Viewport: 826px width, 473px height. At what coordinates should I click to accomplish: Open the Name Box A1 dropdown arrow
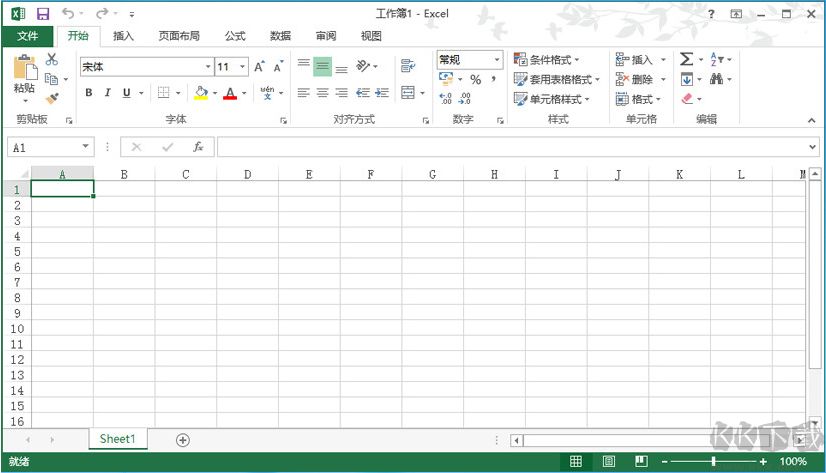point(85,146)
